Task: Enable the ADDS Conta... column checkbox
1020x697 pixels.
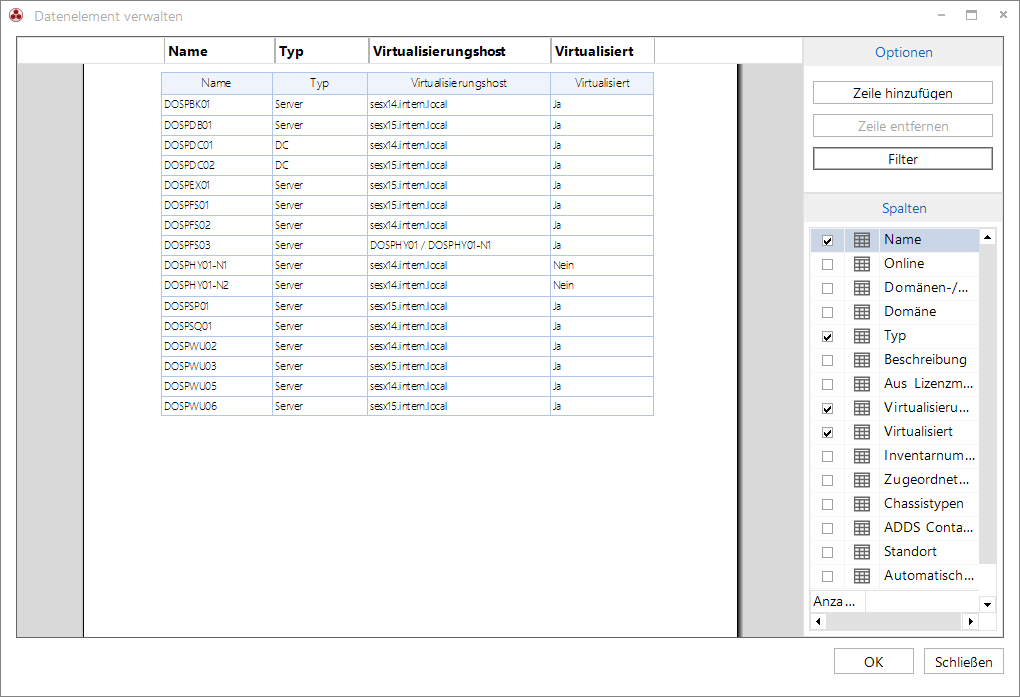Action: (827, 528)
